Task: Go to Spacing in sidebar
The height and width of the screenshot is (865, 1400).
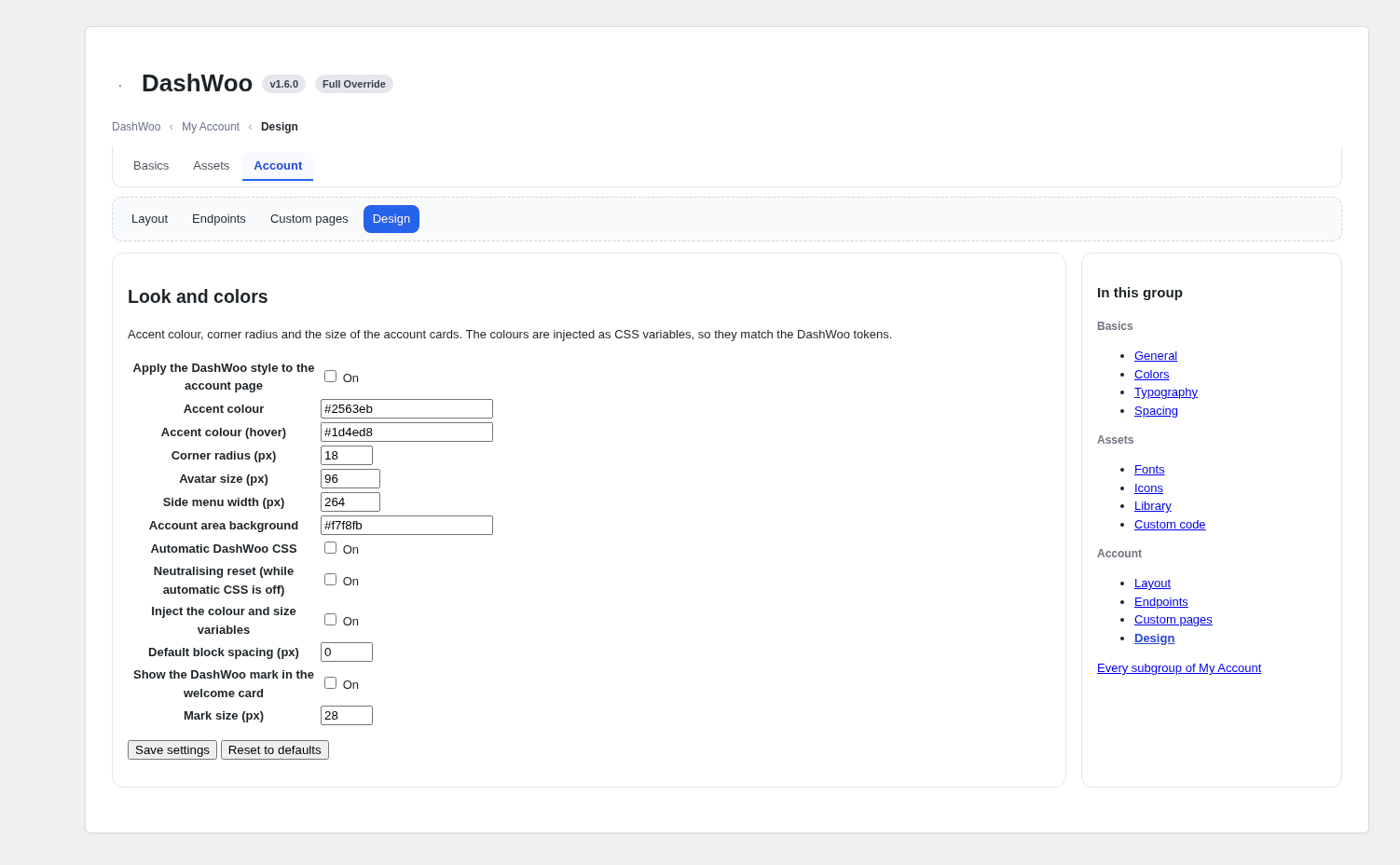Action: [x=1156, y=411]
